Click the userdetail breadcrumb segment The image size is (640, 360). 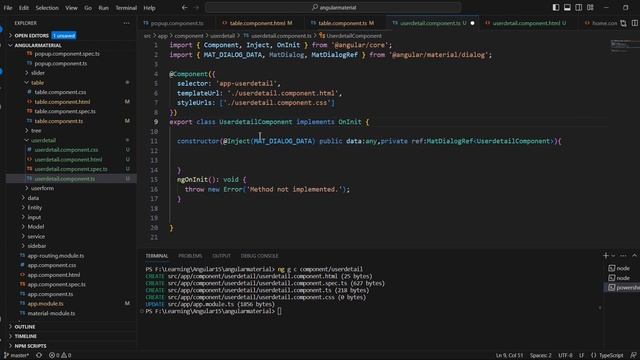click(x=222, y=36)
